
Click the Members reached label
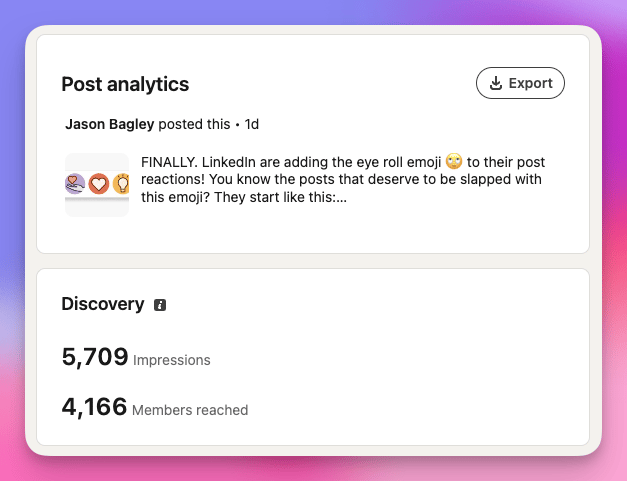click(x=190, y=410)
